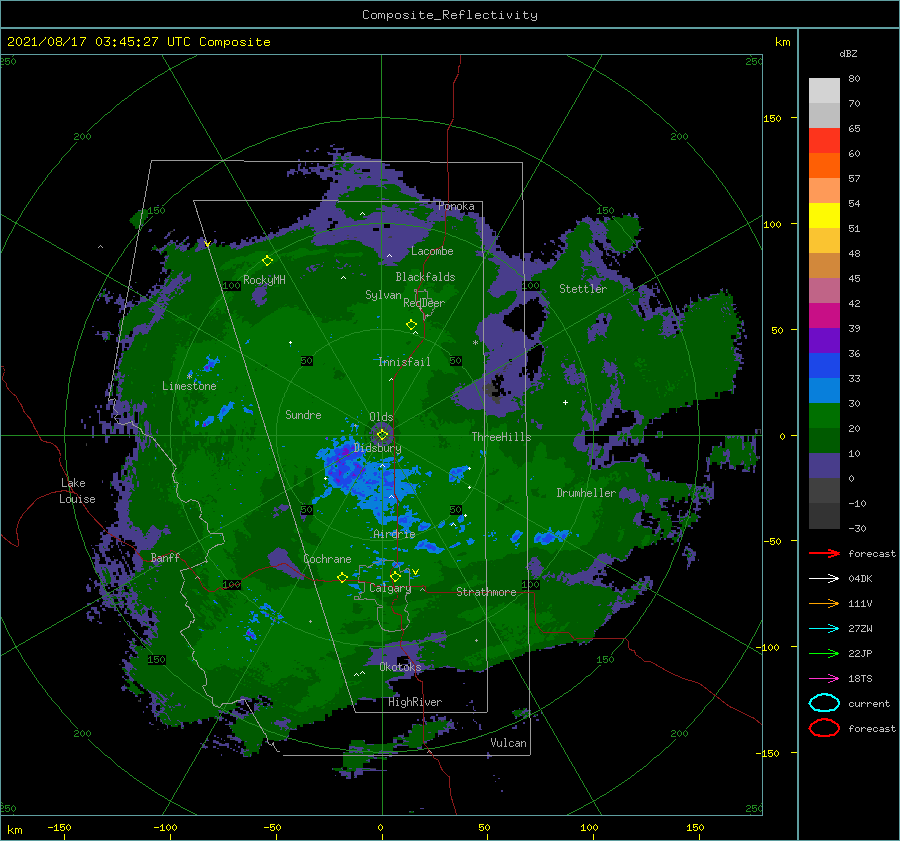The image size is (900, 841).
Task: Click the green 22JP arrow icon
Action: click(824, 653)
